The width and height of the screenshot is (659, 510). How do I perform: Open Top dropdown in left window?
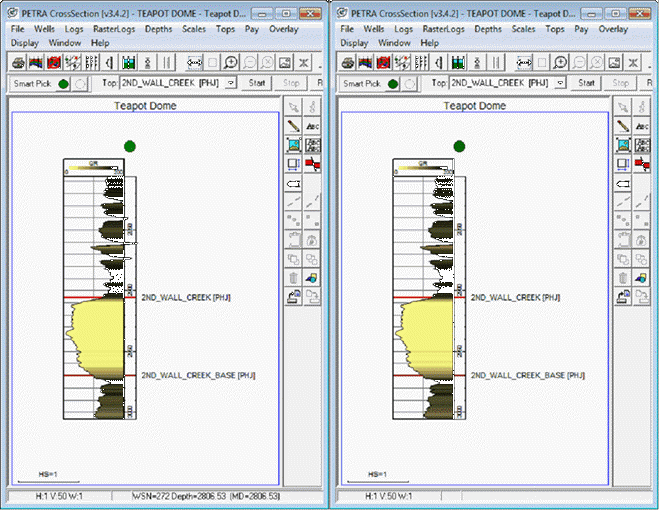[231, 83]
